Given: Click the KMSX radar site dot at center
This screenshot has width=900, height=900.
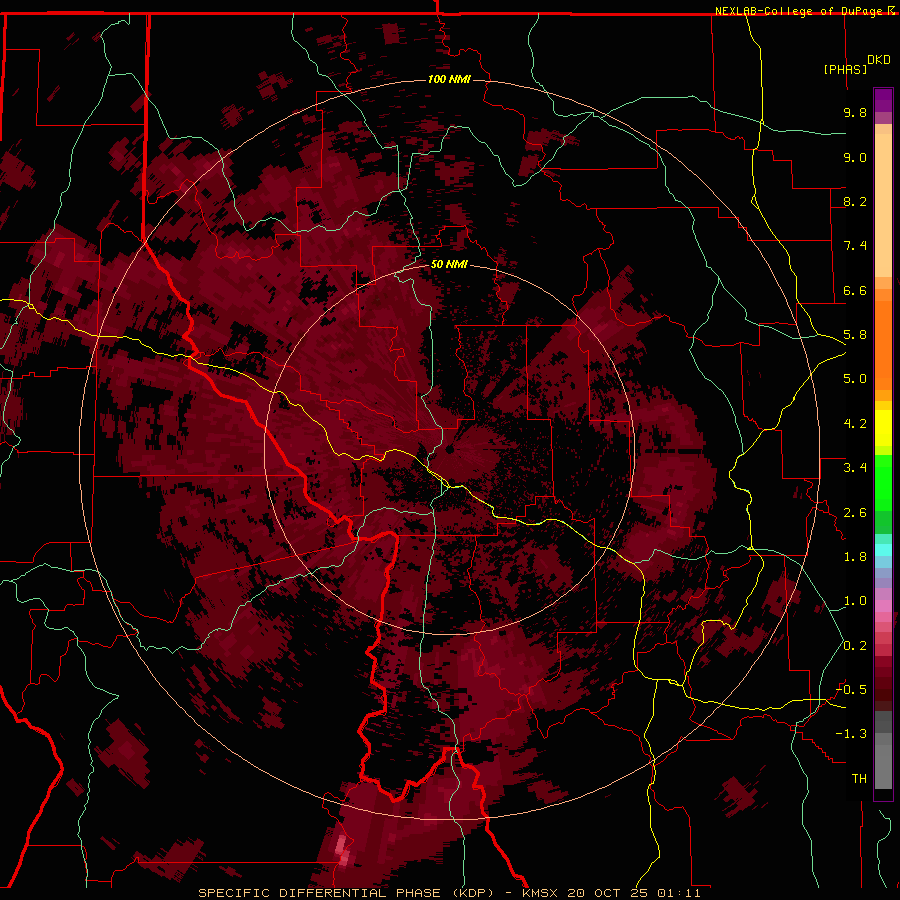Looking at the screenshot, I should (450, 449).
